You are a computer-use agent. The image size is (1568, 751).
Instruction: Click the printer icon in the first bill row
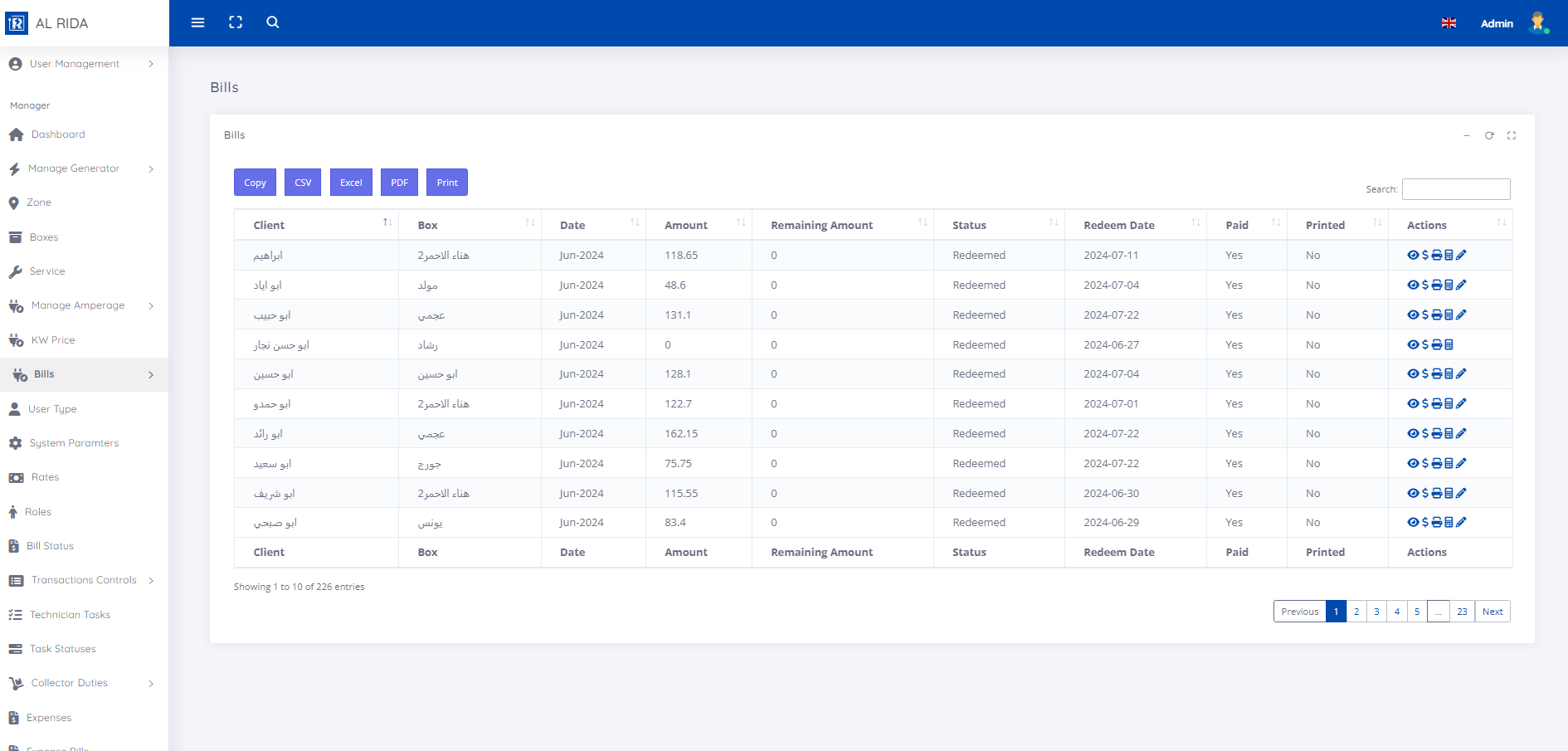(1437, 256)
